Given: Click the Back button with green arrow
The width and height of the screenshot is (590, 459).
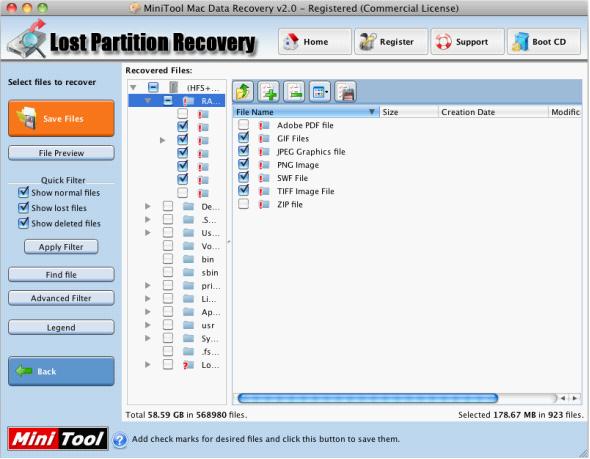Looking at the screenshot, I should (61, 371).
